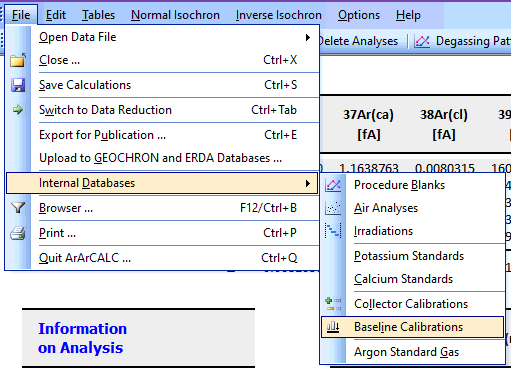Open Browser ... entry

point(162,208)
